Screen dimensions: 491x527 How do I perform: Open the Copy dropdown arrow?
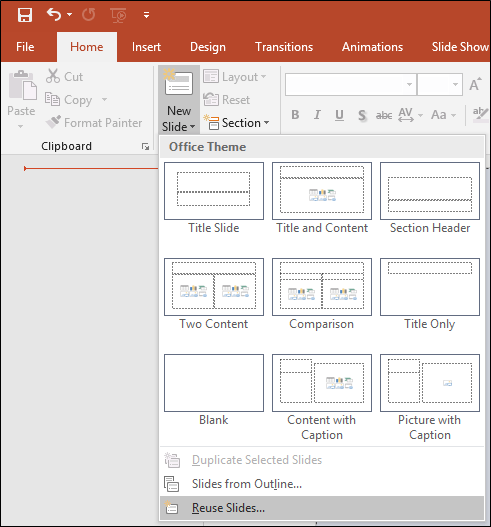pyautogui.click(x=105, y=99)
